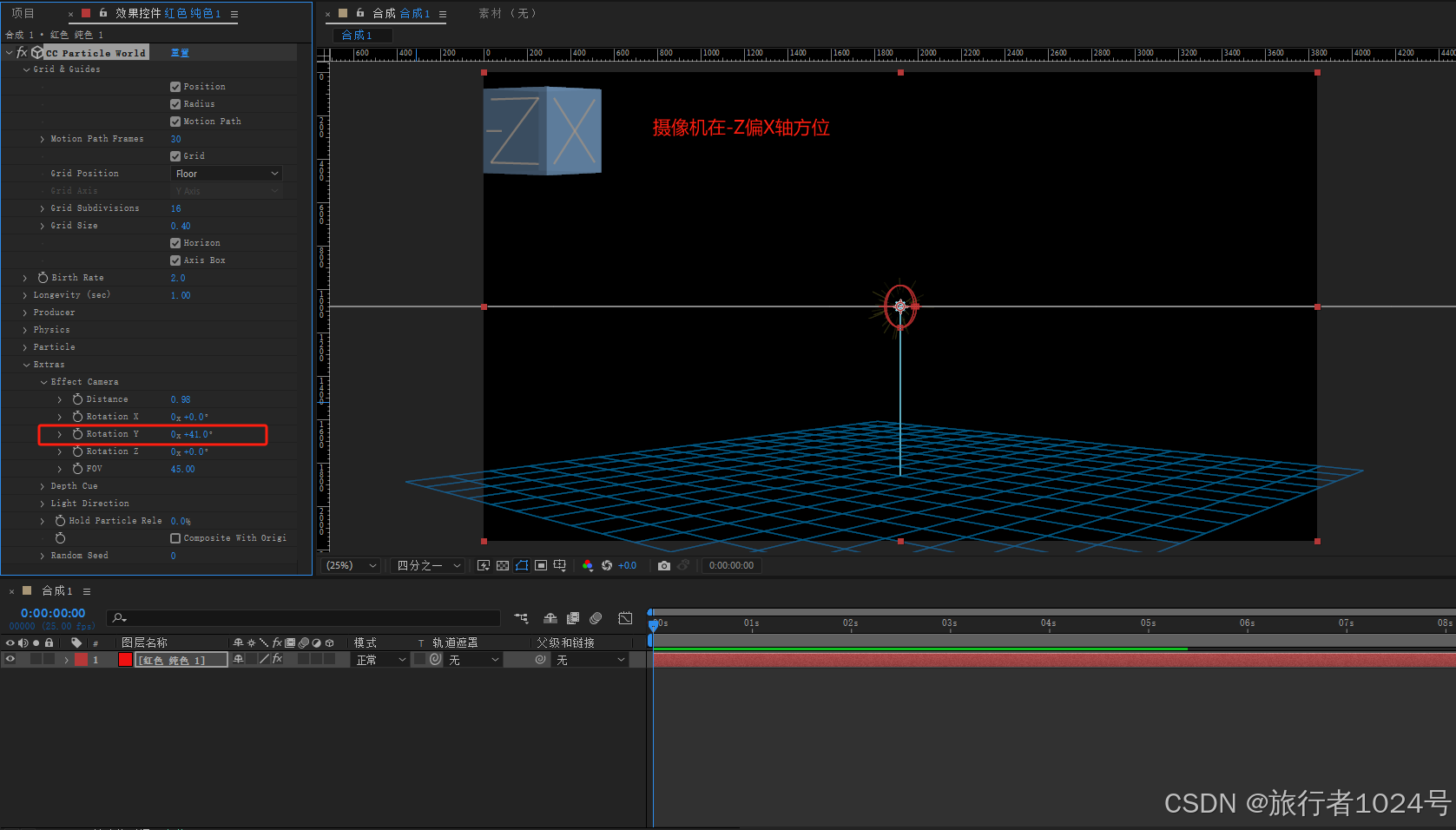
Task: Switch to the 项目 panel tab
Action: pos(23,13)
